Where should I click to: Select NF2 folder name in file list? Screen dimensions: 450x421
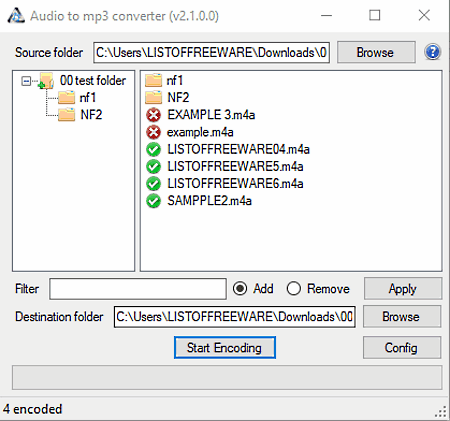[x=178, y=98]
